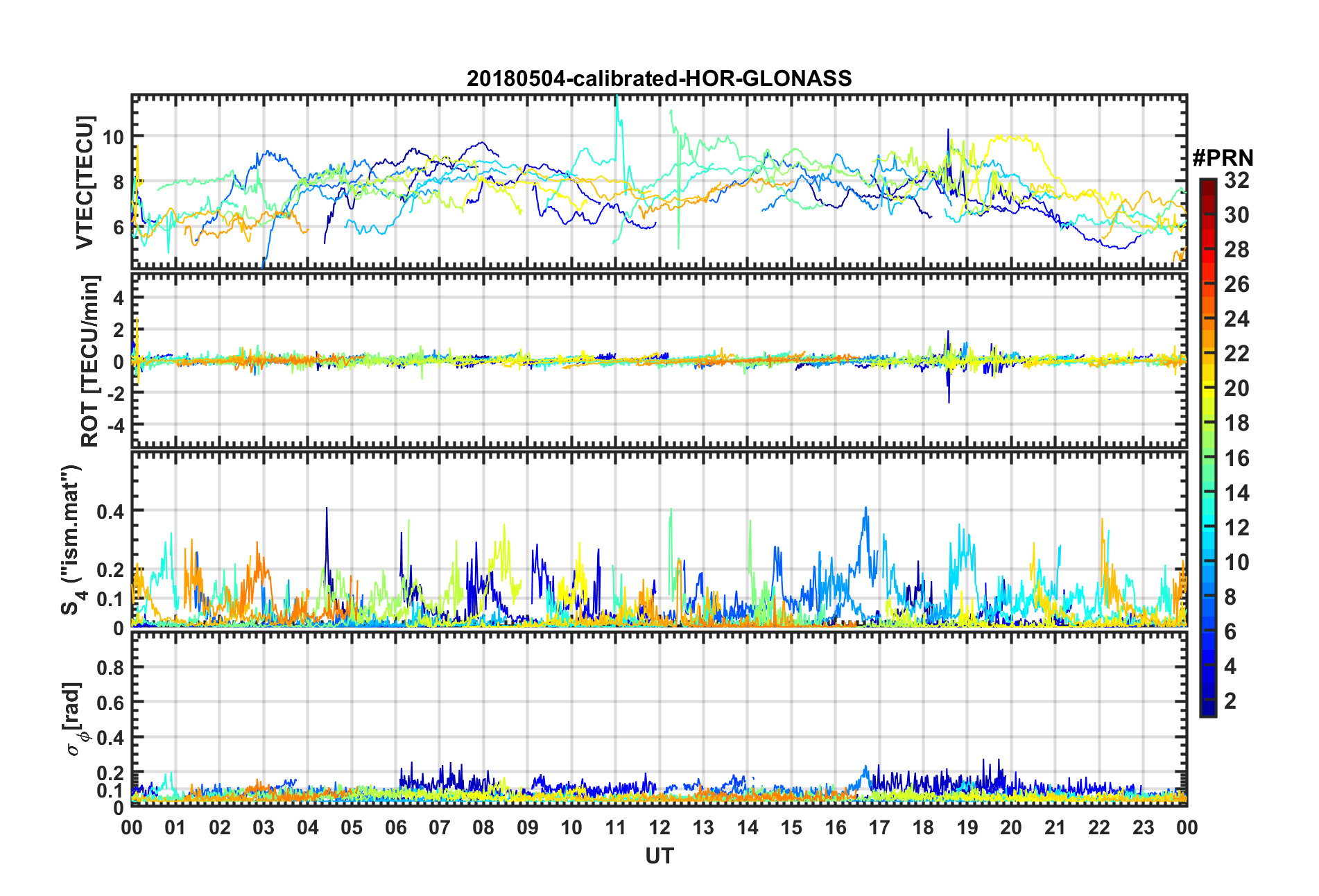Image resolution: width=1319 pixels, height=896 pixels.
Task: Click the colorbar tick label 16
Action: pos(1236,458)
